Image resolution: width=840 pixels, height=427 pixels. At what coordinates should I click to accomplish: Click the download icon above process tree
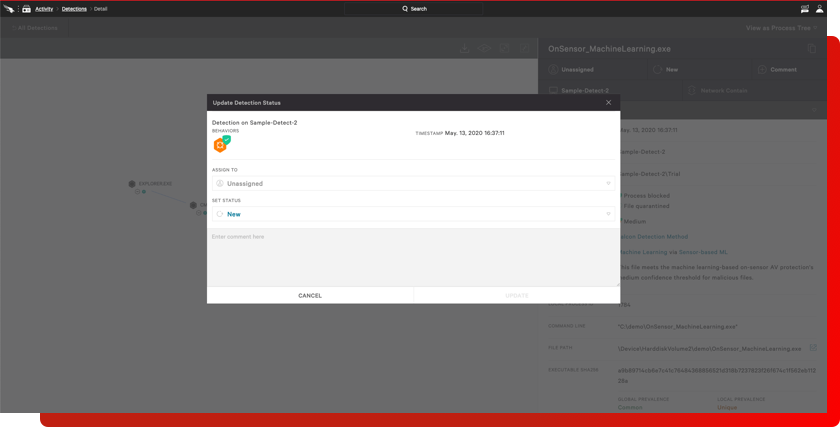coord(464,48)
